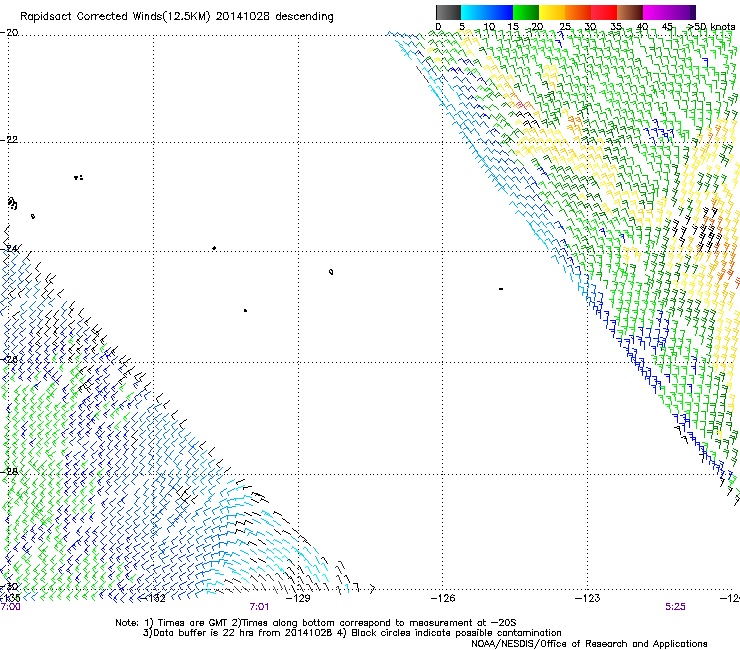Click the yellow 20–25 knots legend swatch
The image size is (740, 650).
552,12
